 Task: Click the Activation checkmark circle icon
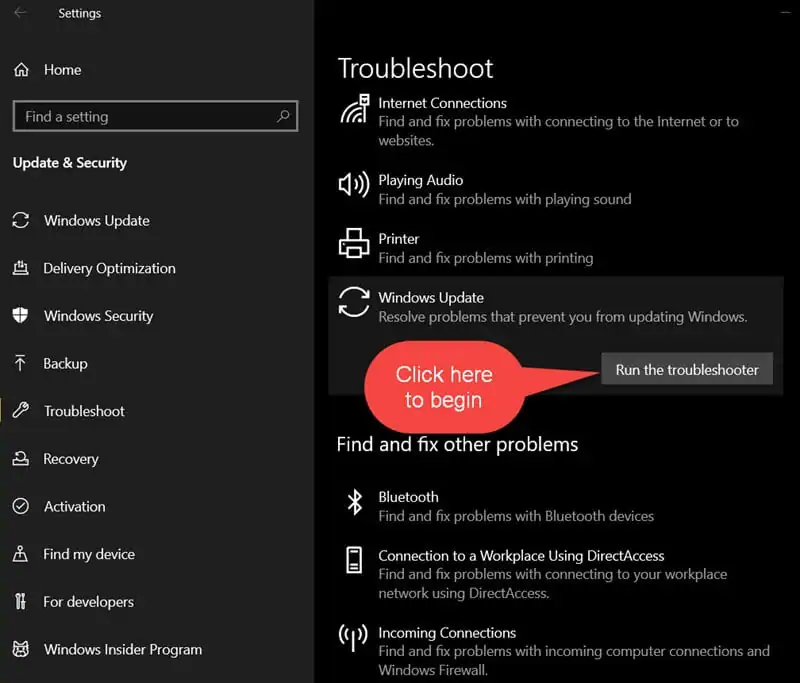point(20,506)
